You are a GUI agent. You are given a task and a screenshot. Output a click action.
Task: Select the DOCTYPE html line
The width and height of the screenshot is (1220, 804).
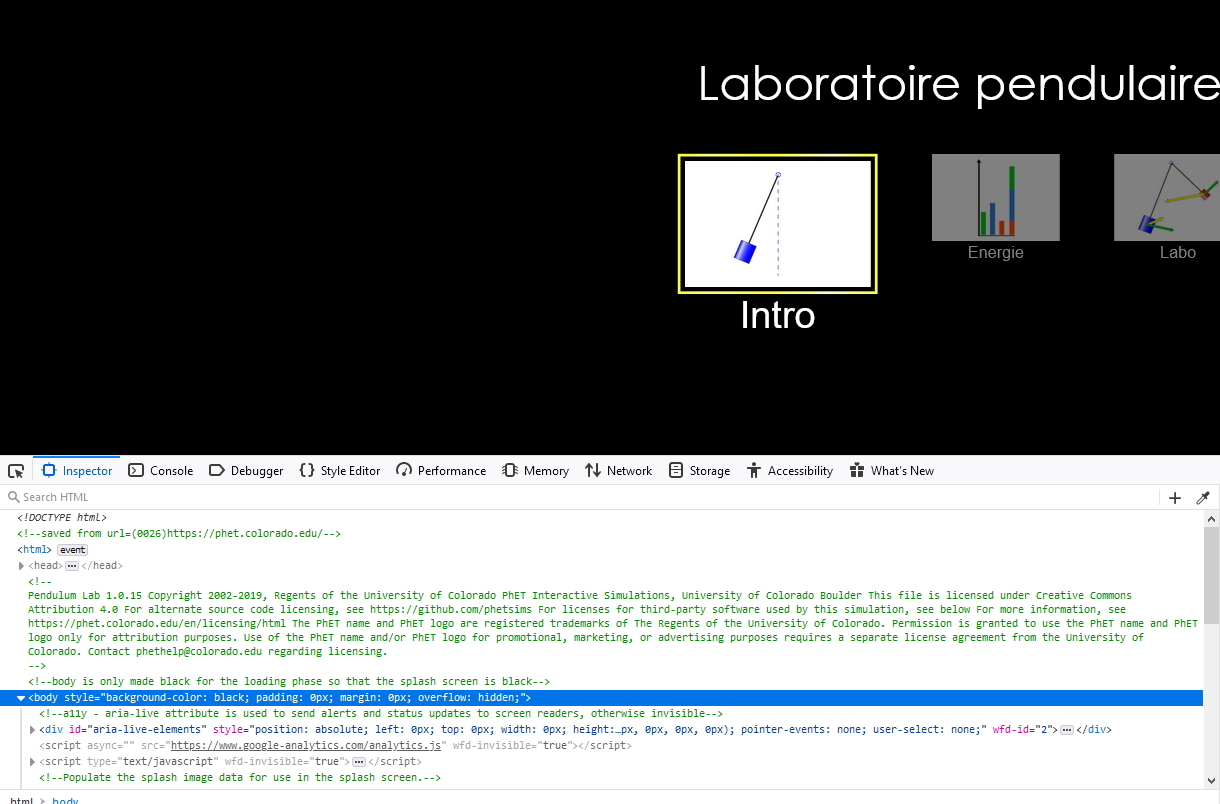tap(62, 518)
